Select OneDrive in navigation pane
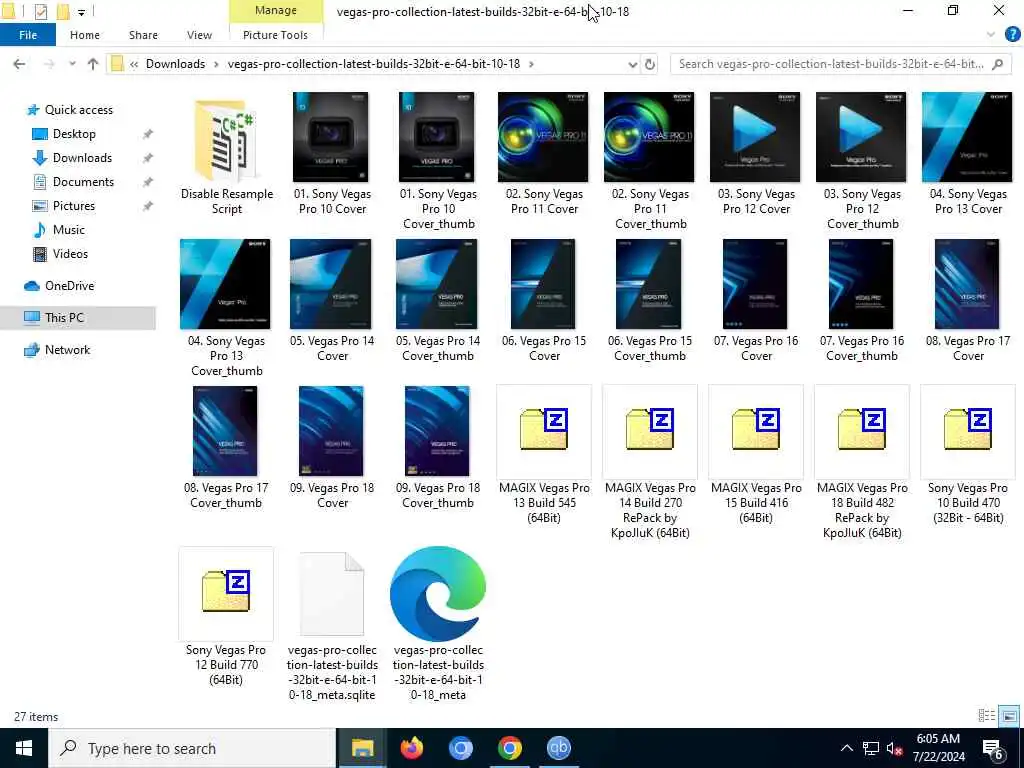Screen dimensions: 1024x768 69,286
